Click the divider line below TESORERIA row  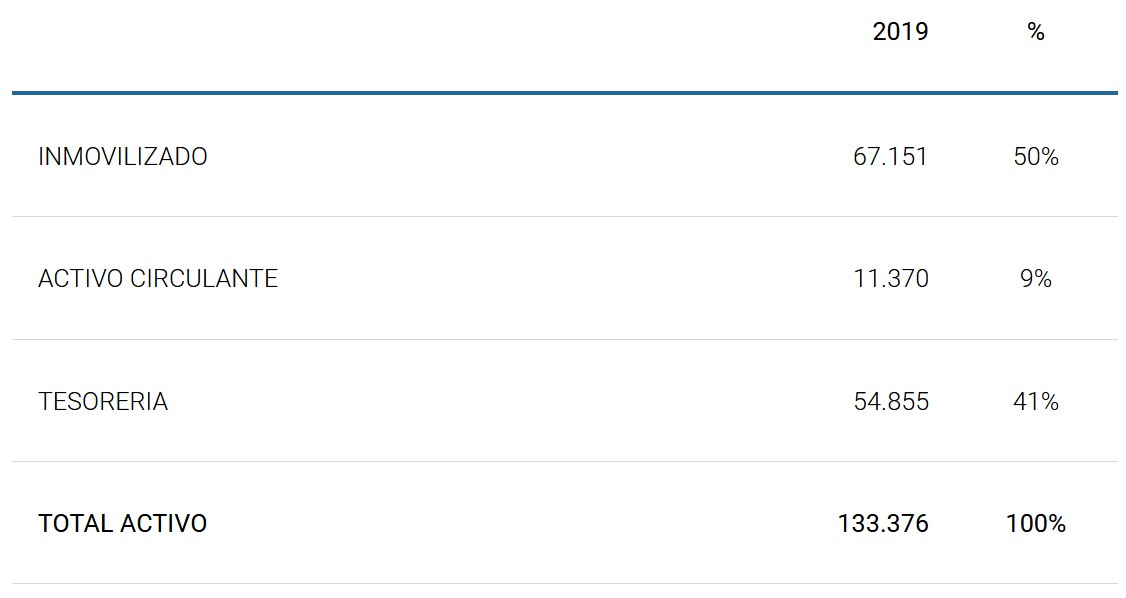point(564,461)
